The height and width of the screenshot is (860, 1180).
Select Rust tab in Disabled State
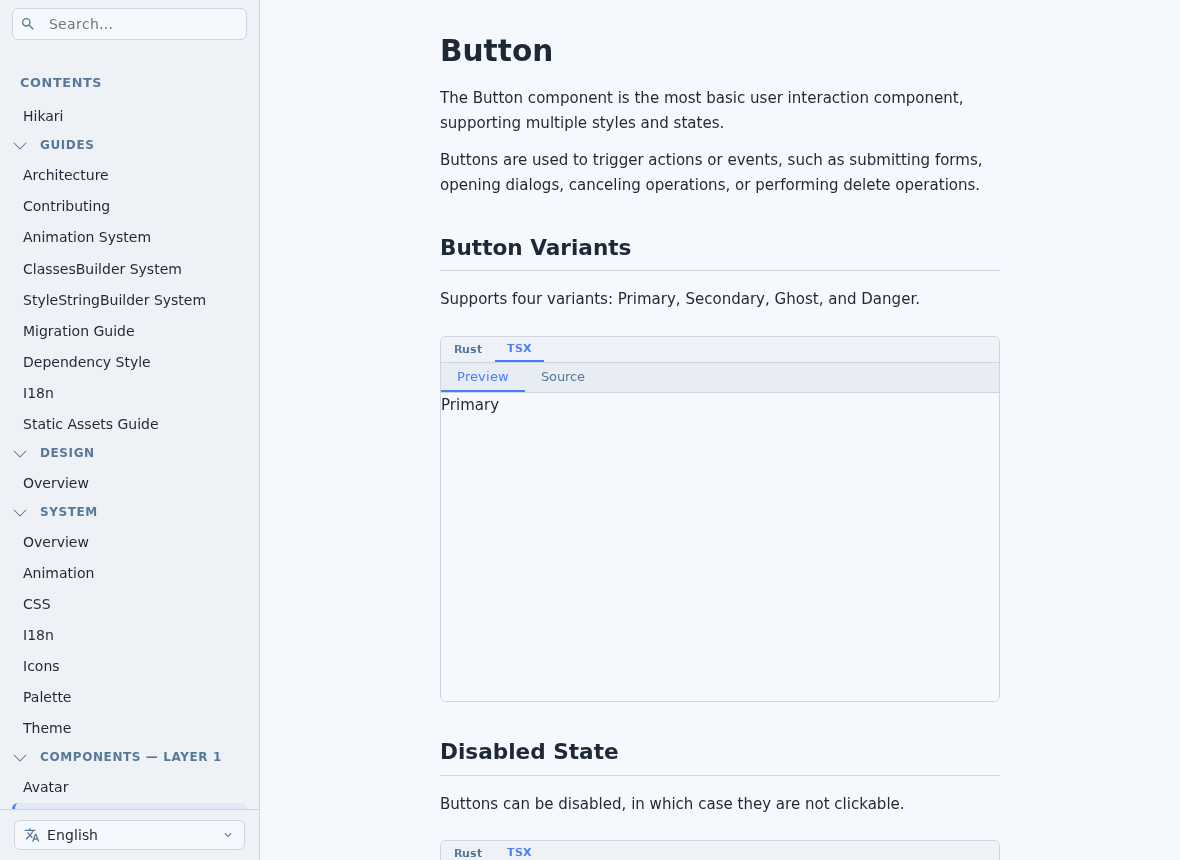pos(468,853)
